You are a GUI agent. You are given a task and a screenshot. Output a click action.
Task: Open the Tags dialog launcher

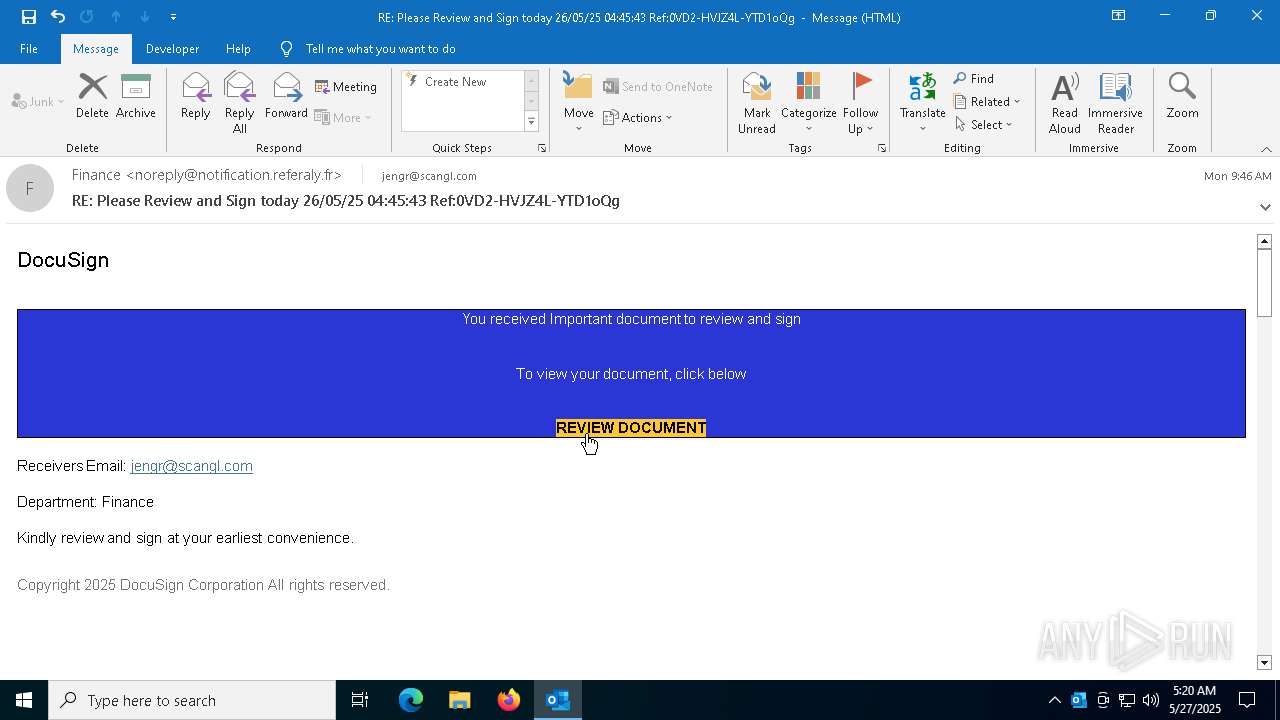click(x=882, y=148)
